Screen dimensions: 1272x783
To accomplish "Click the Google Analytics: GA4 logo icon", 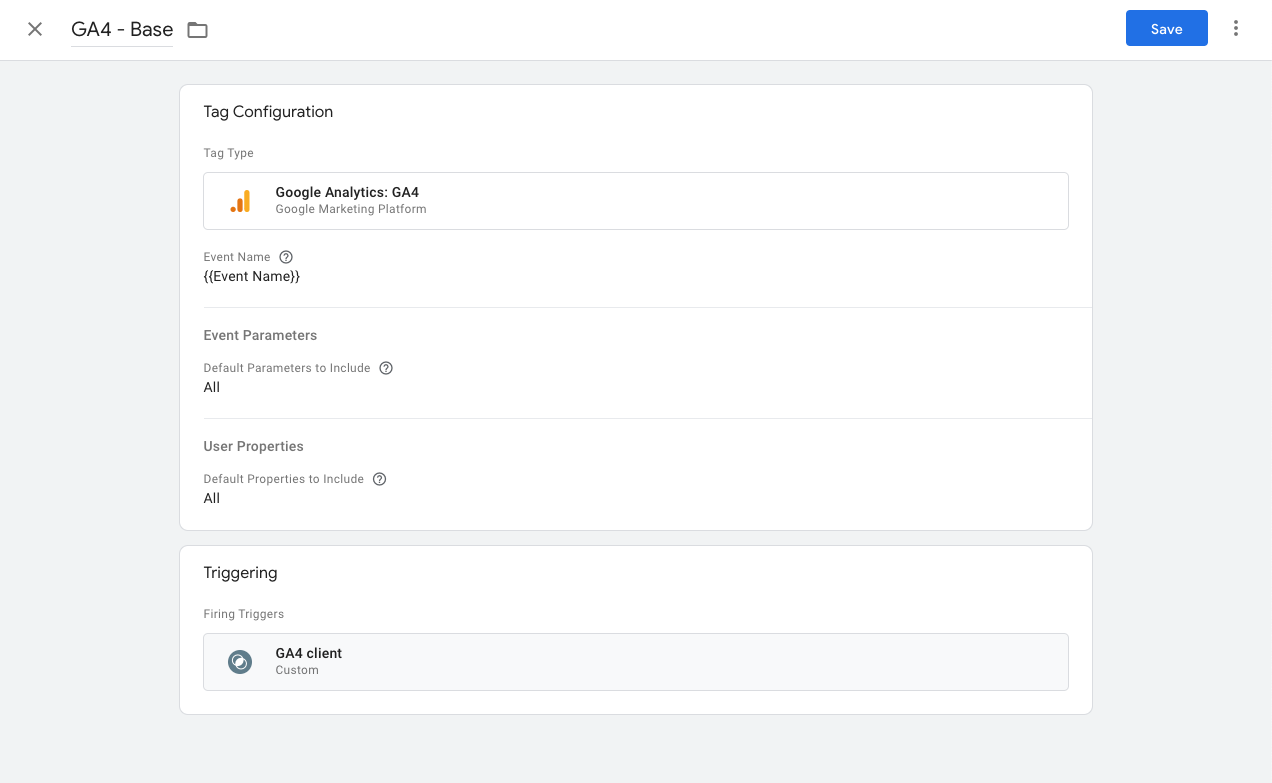I will (x=240, y=200).
